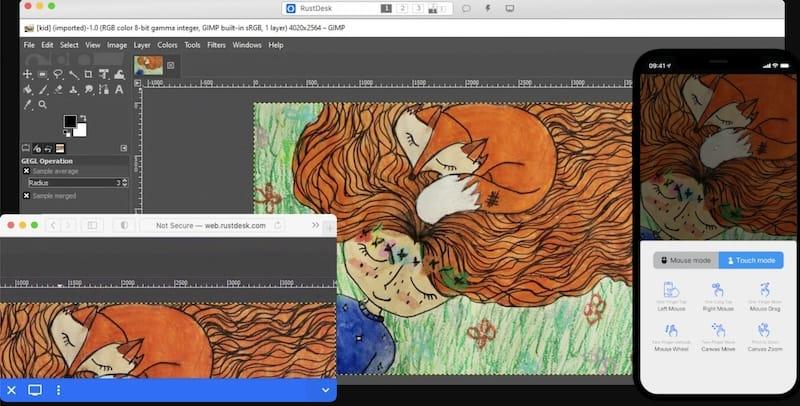Expand the chevron on blue web toolbar

[326, 390]
